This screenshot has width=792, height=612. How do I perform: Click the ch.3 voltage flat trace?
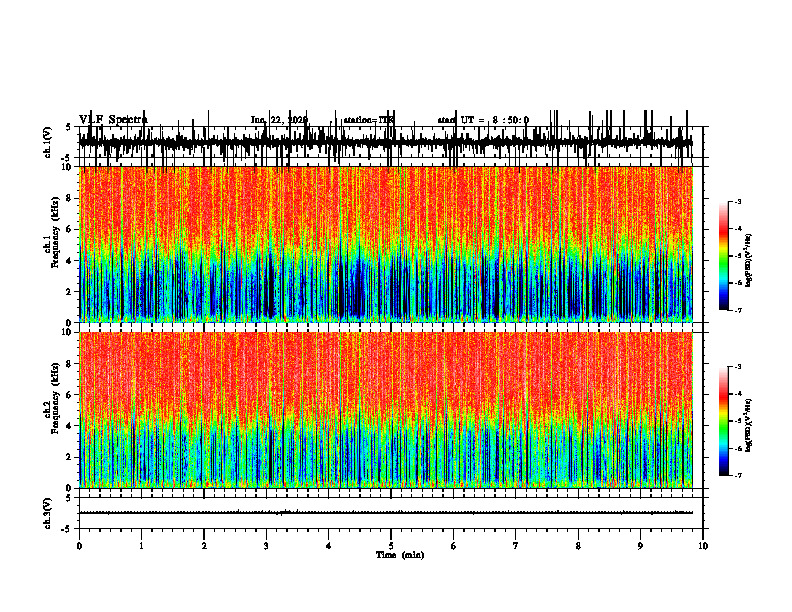(385, 513)
